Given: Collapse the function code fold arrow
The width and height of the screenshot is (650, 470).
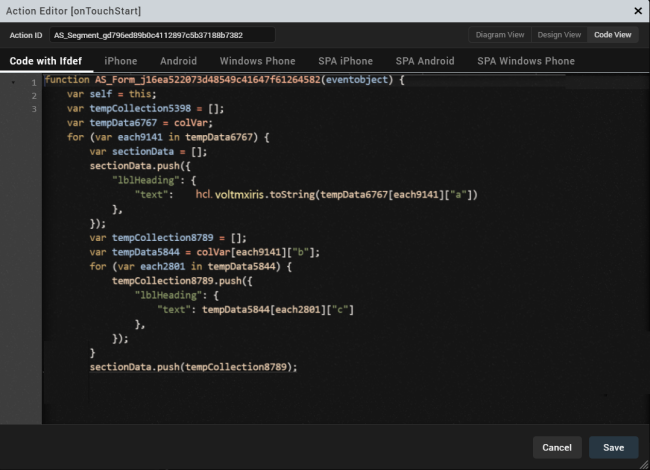Looking at the screenshot, I should 13,81.
